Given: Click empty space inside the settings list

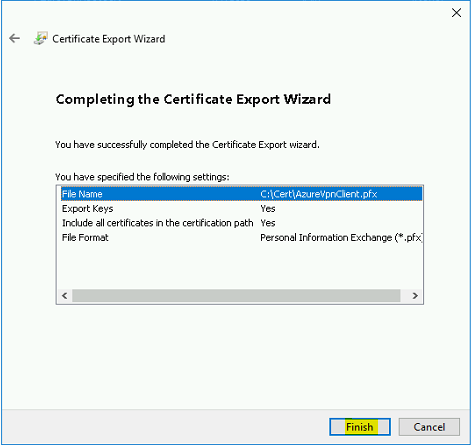Looking at the screenshot, I should point(240,267).
